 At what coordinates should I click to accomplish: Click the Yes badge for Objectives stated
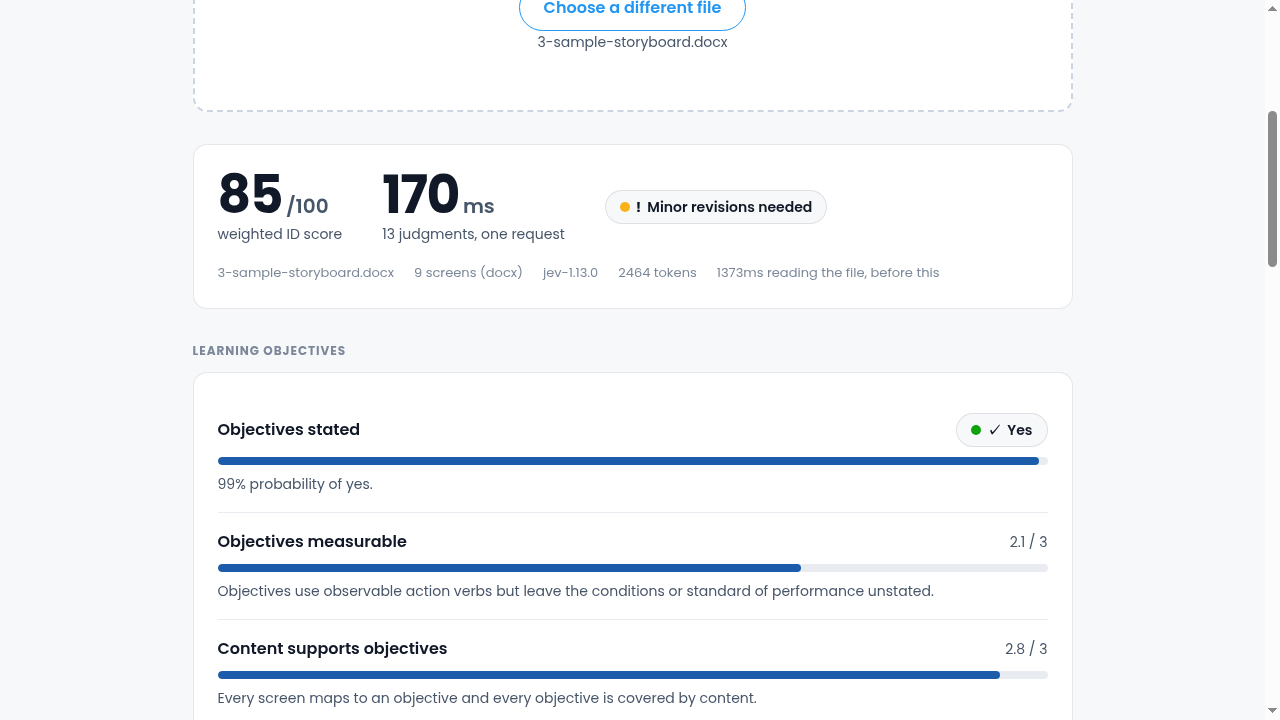point(1002,430)
